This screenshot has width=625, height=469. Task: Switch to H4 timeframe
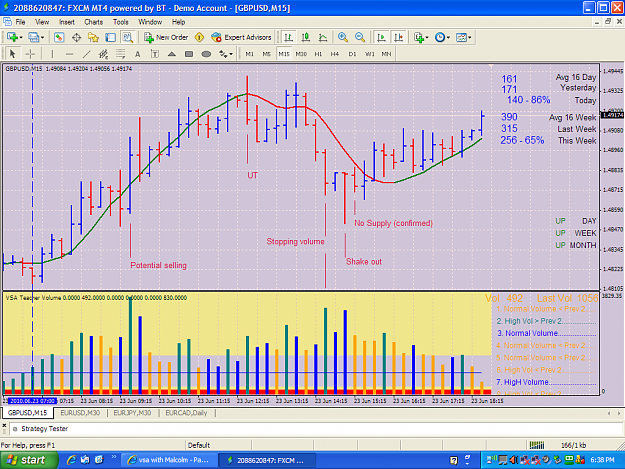coord(335,54)
